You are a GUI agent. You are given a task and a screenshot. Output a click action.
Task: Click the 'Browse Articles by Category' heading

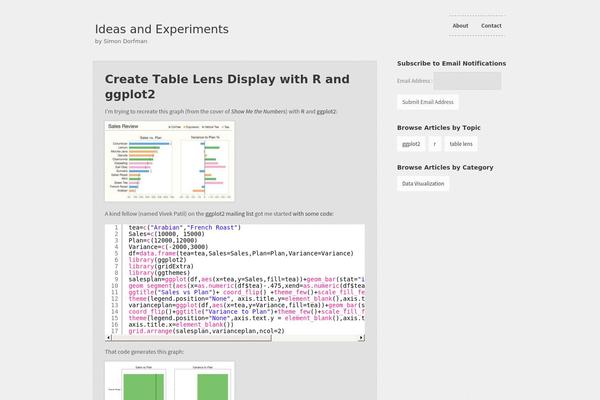(445, 167)
